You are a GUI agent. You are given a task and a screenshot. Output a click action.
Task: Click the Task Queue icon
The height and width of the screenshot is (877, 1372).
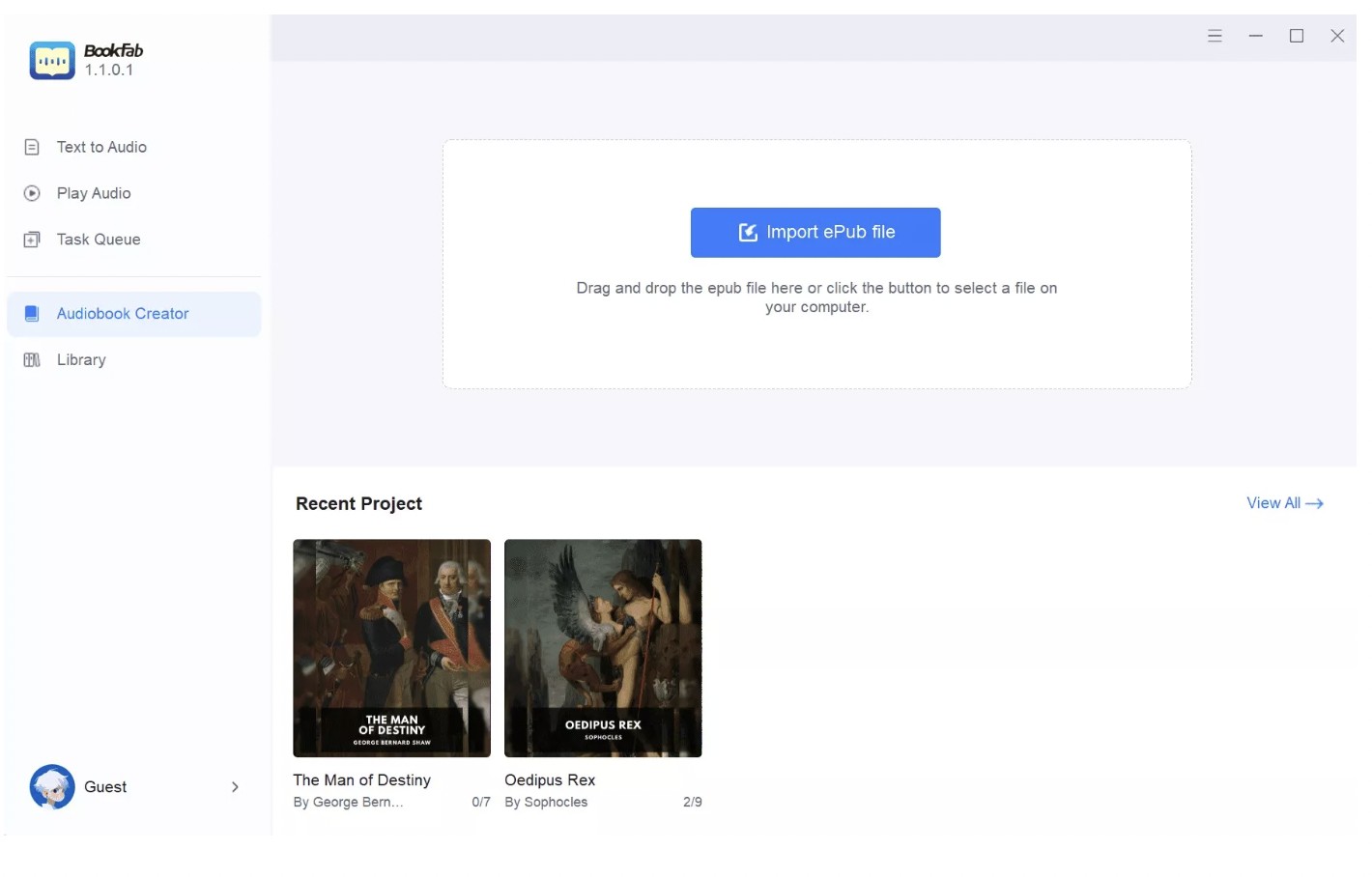(32, 240)
